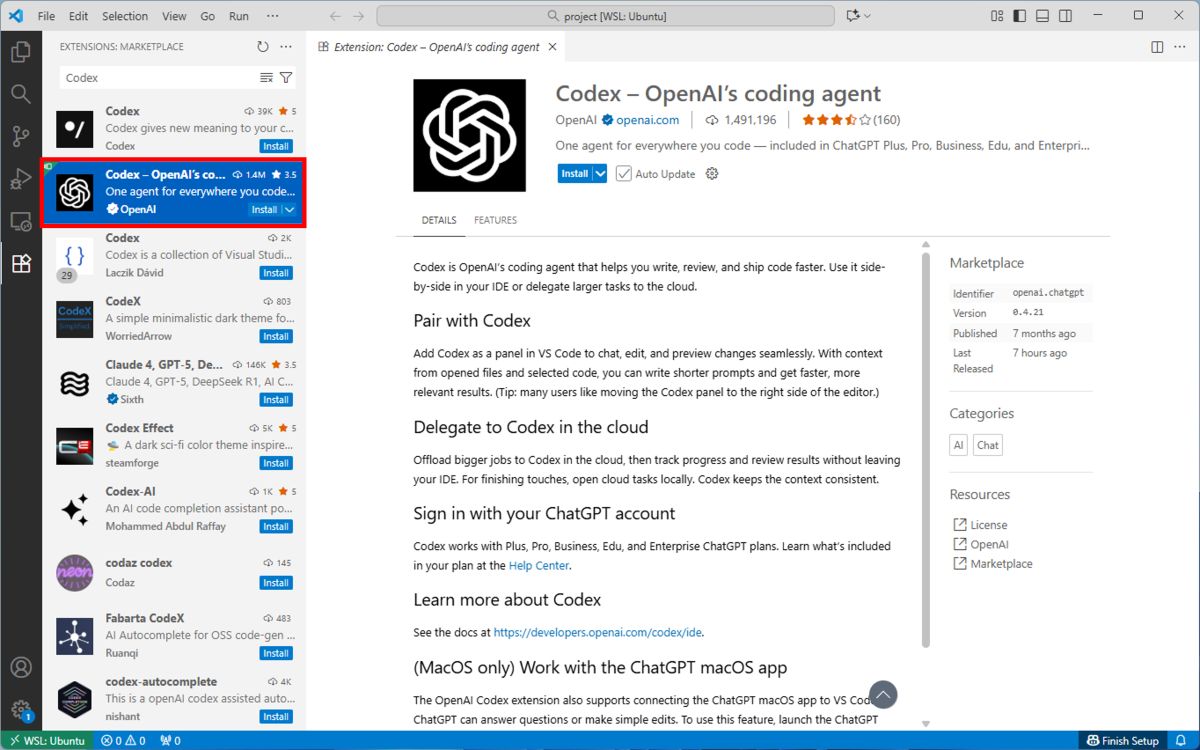This screenshot has width=1200, height=750.
Task: Open Remote Explorer icon
Action: (21, 222)
